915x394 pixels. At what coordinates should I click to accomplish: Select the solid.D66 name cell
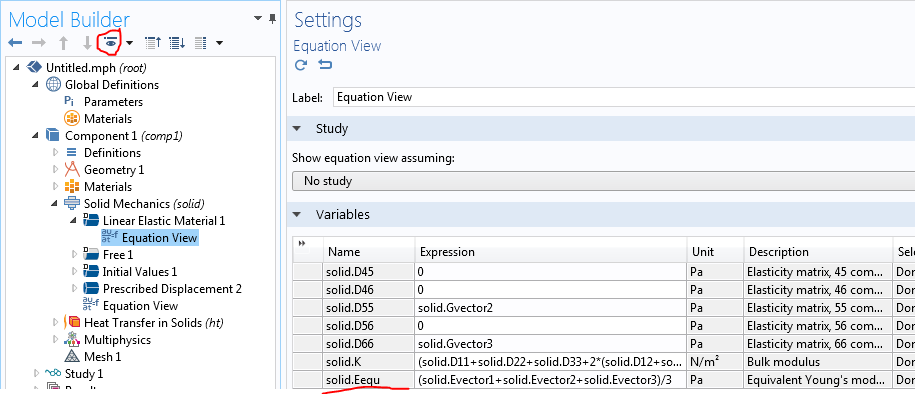coord(369,343)
